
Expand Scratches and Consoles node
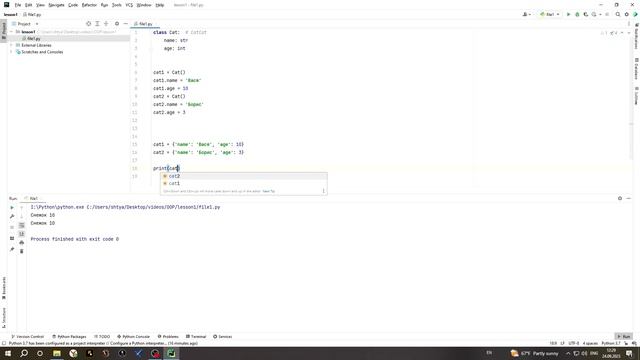tap(11, 52)
